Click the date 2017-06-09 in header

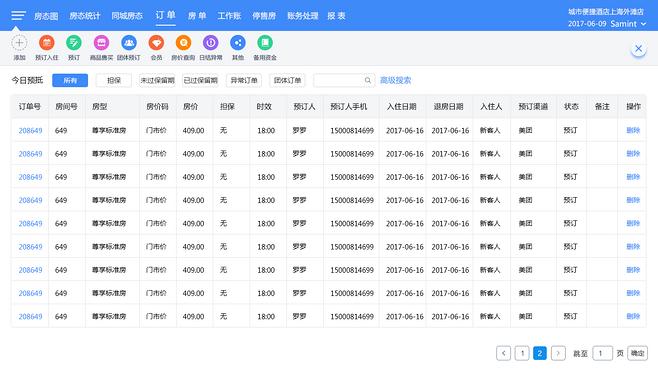[x=587, y=24]
